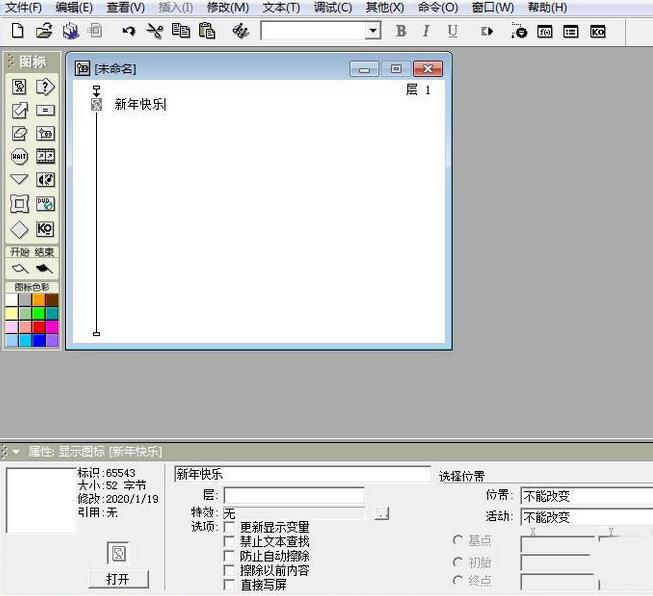This screenshot has width=653, height=596.
Task: Open the 帮助(H) menu
Action: (547, 7)
